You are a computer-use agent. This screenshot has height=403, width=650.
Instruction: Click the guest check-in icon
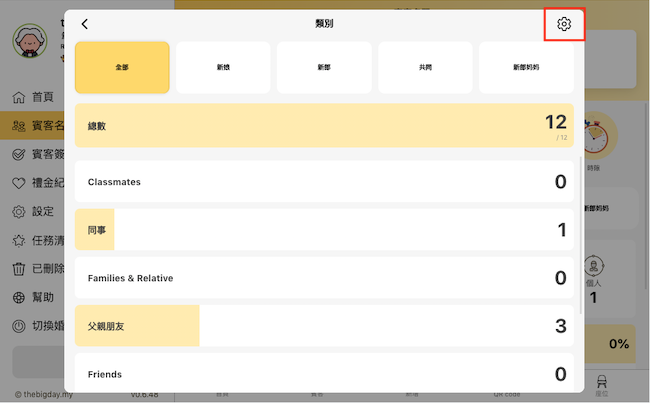19,155
